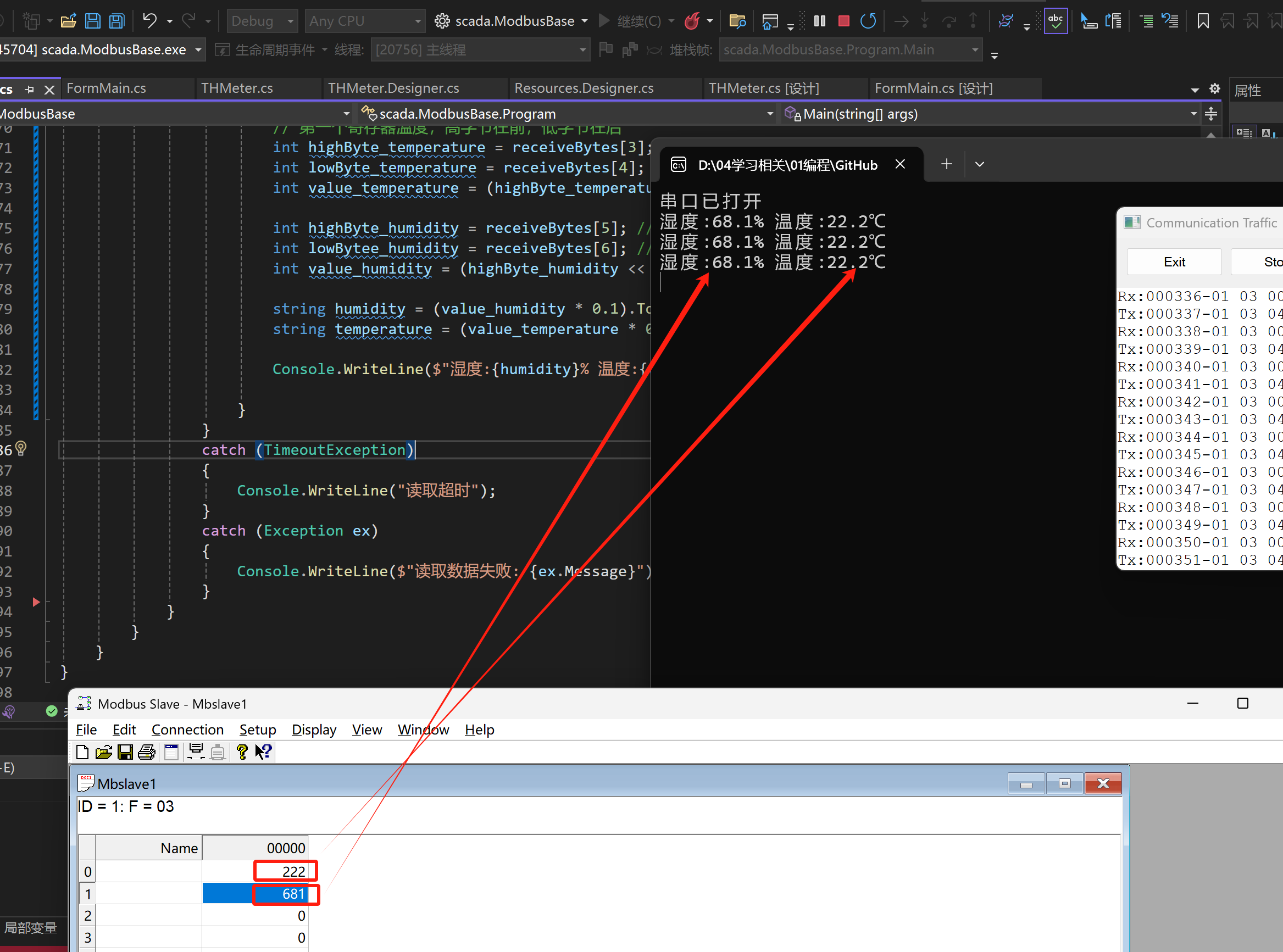
Task: Open File menu in Modbus Slave
Action: 86,730
